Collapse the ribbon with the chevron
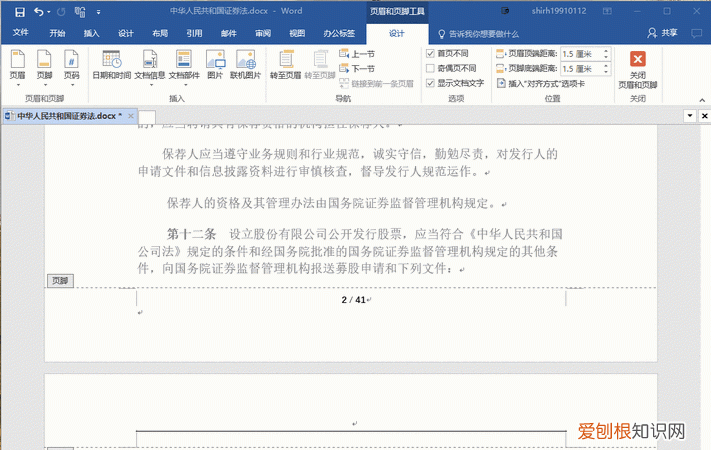 702,100
